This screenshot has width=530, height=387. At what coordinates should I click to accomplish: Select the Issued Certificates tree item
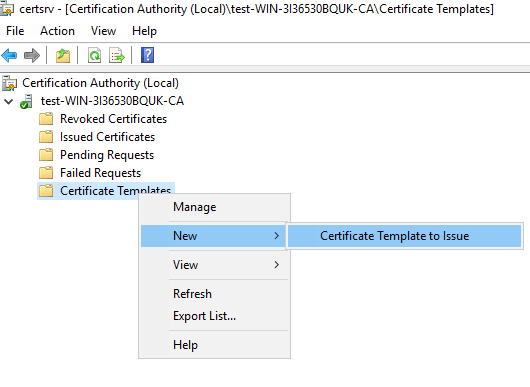pyautogui.click(x=107, y=137)
